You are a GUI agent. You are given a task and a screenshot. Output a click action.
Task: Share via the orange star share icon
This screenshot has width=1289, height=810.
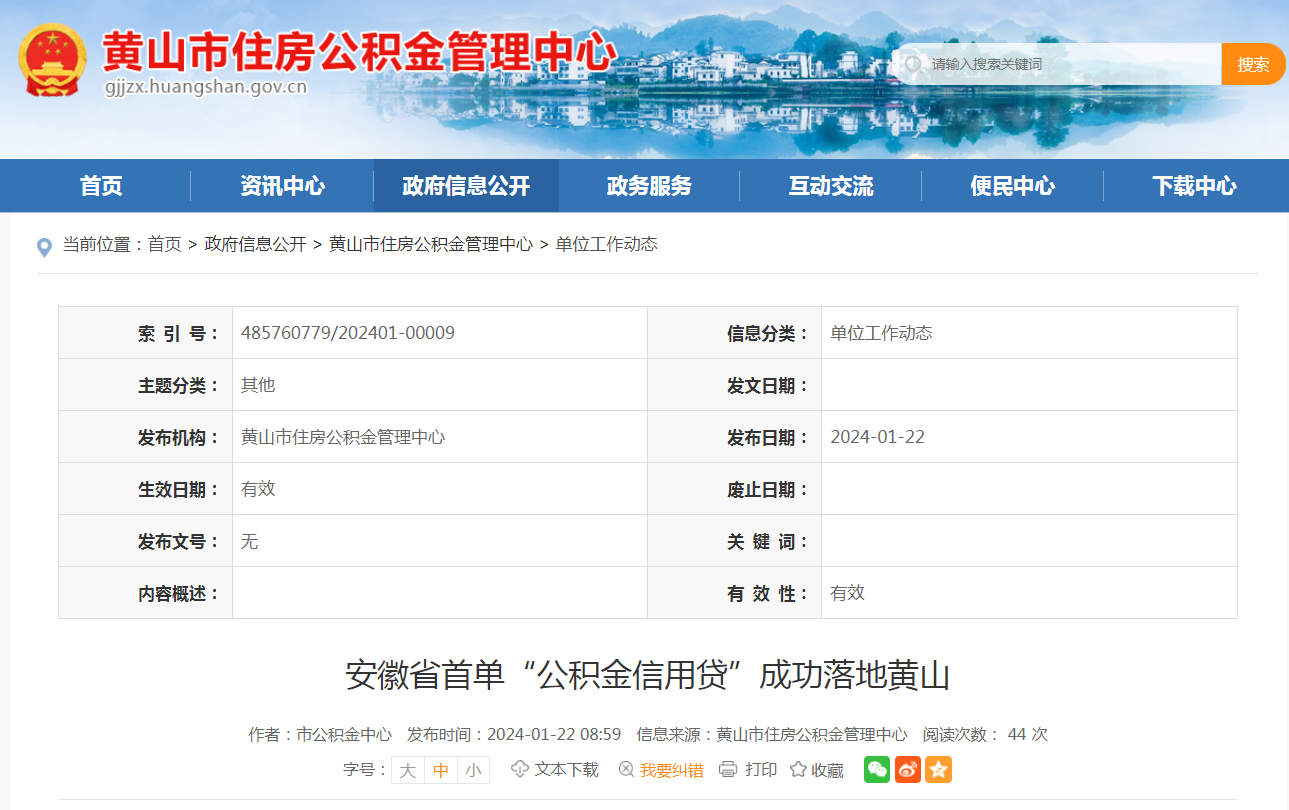(x=938, y=770)
